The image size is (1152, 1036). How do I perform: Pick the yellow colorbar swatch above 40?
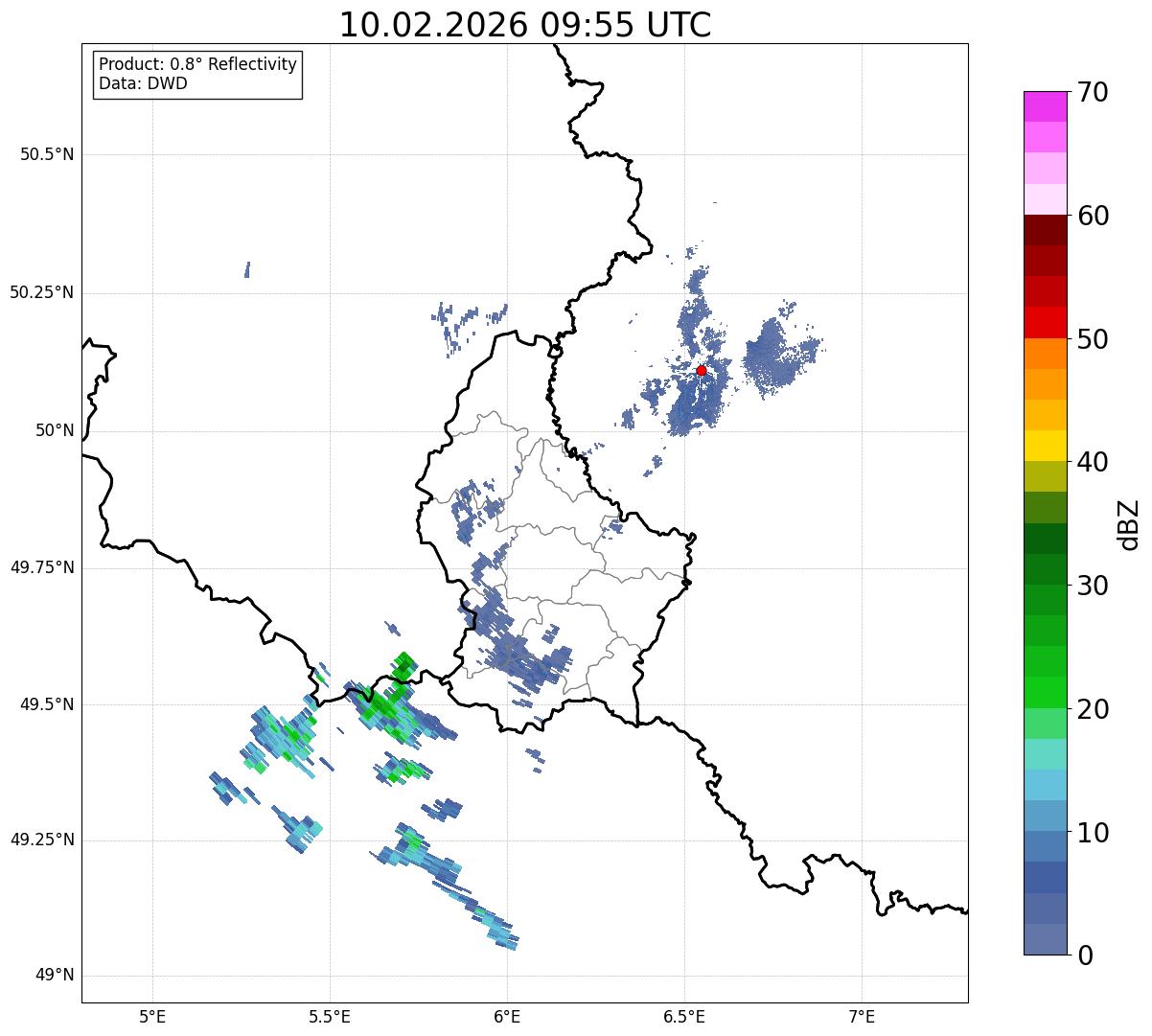[x=1045, y=446]
